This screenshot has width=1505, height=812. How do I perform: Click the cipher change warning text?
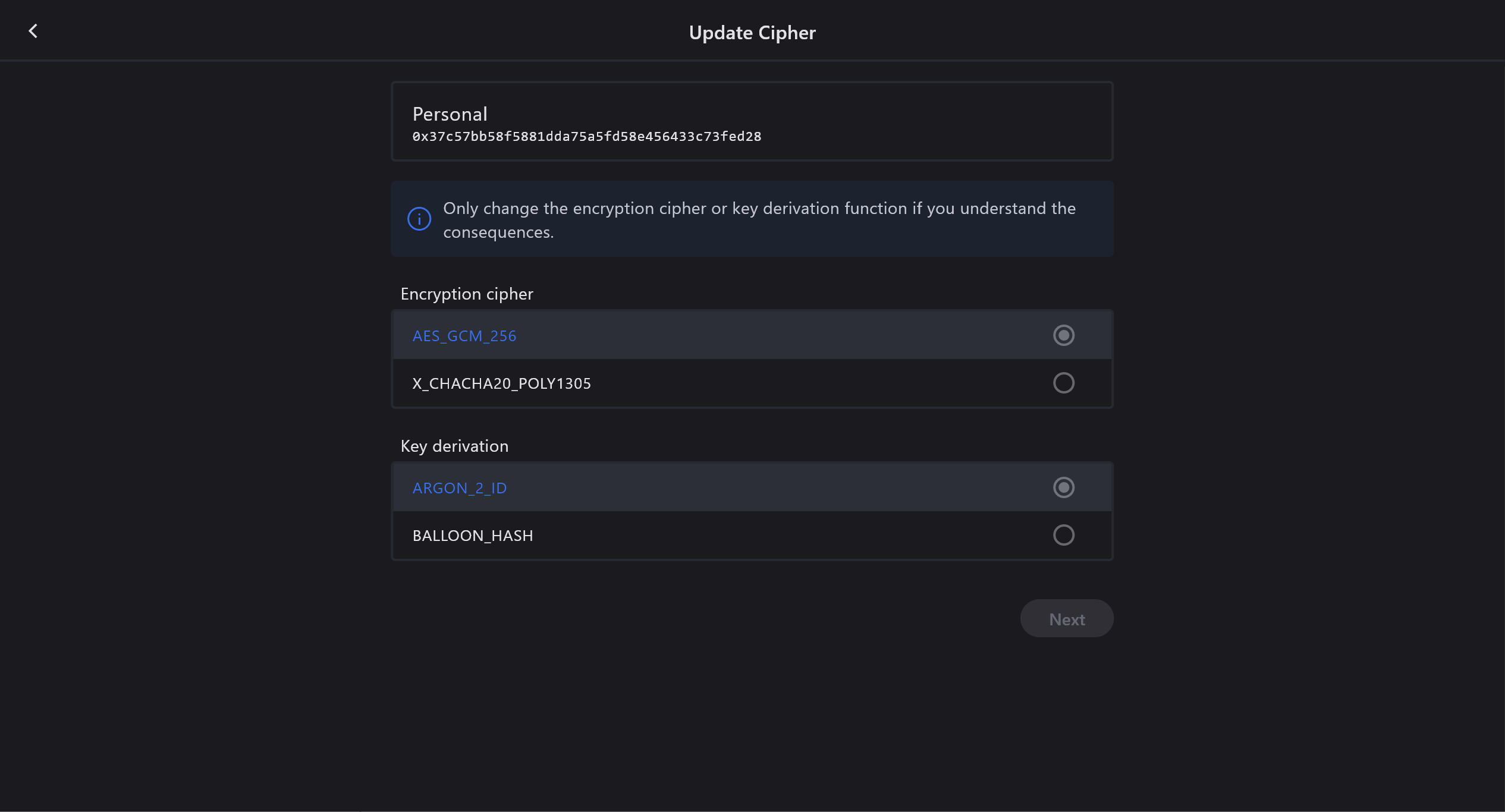[x=759, y=209]
